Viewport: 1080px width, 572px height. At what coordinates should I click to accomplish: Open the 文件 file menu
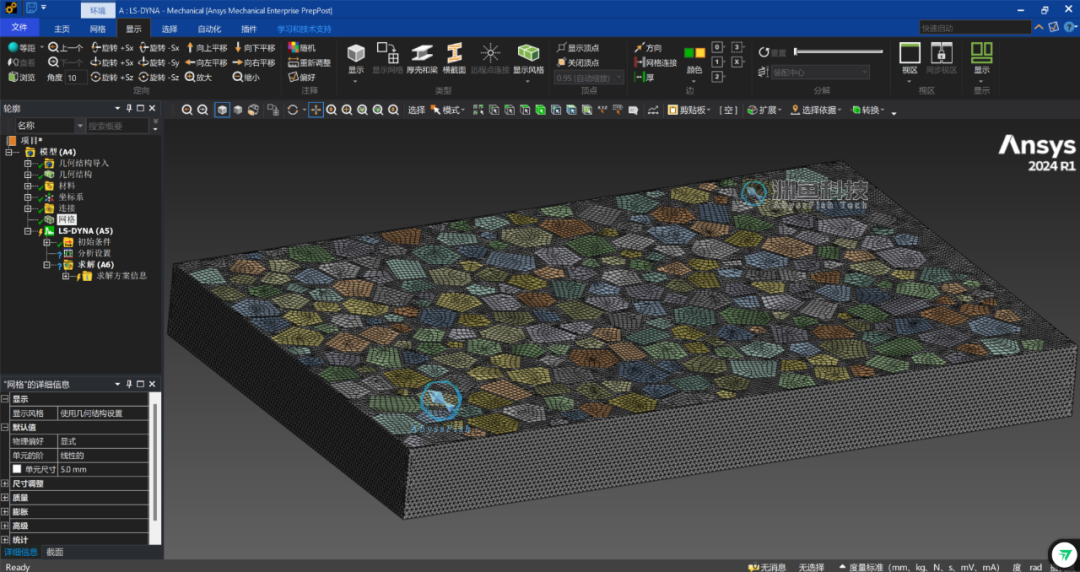pos(19,28)
